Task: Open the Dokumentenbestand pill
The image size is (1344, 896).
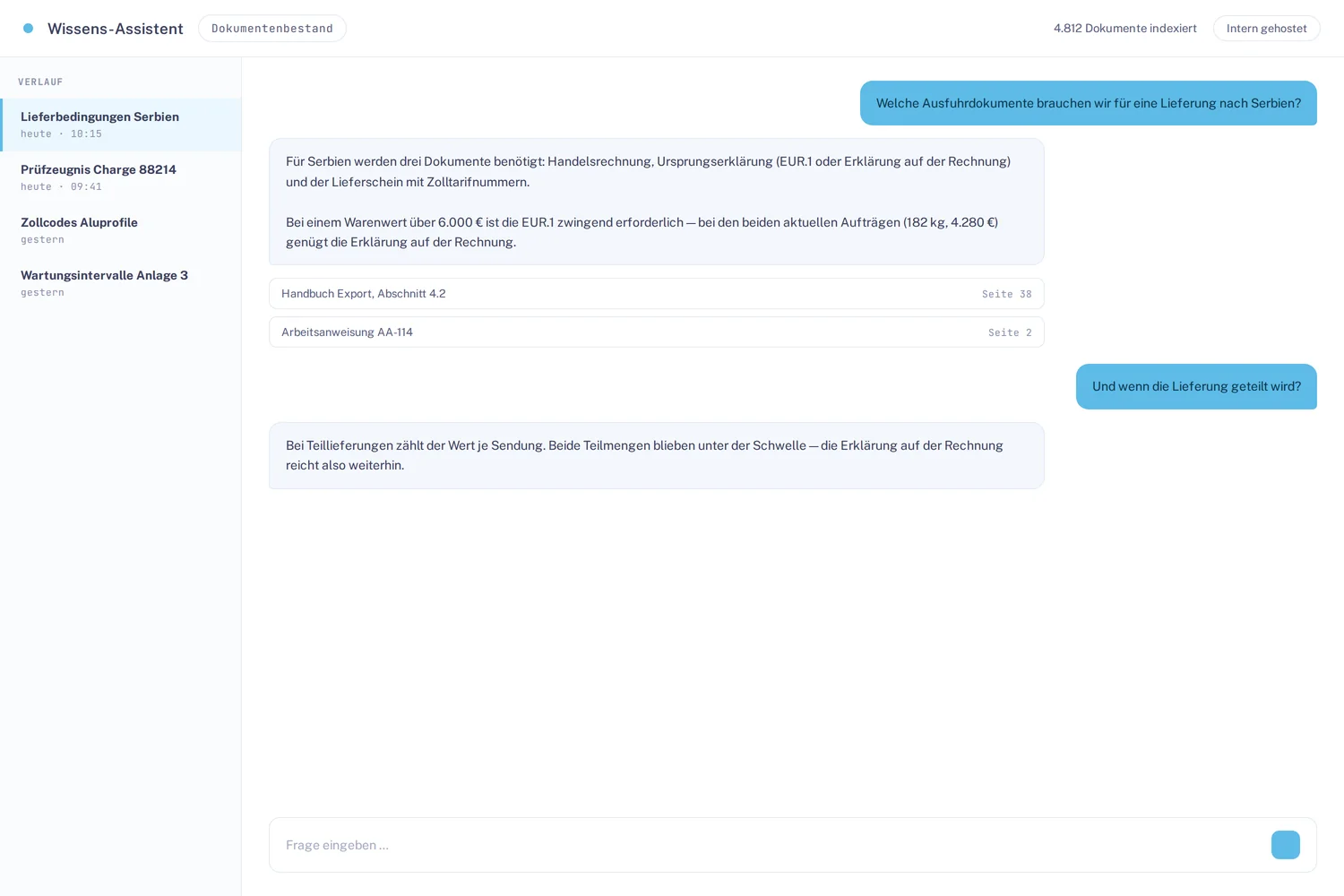Action: click(x=272, y=29)
